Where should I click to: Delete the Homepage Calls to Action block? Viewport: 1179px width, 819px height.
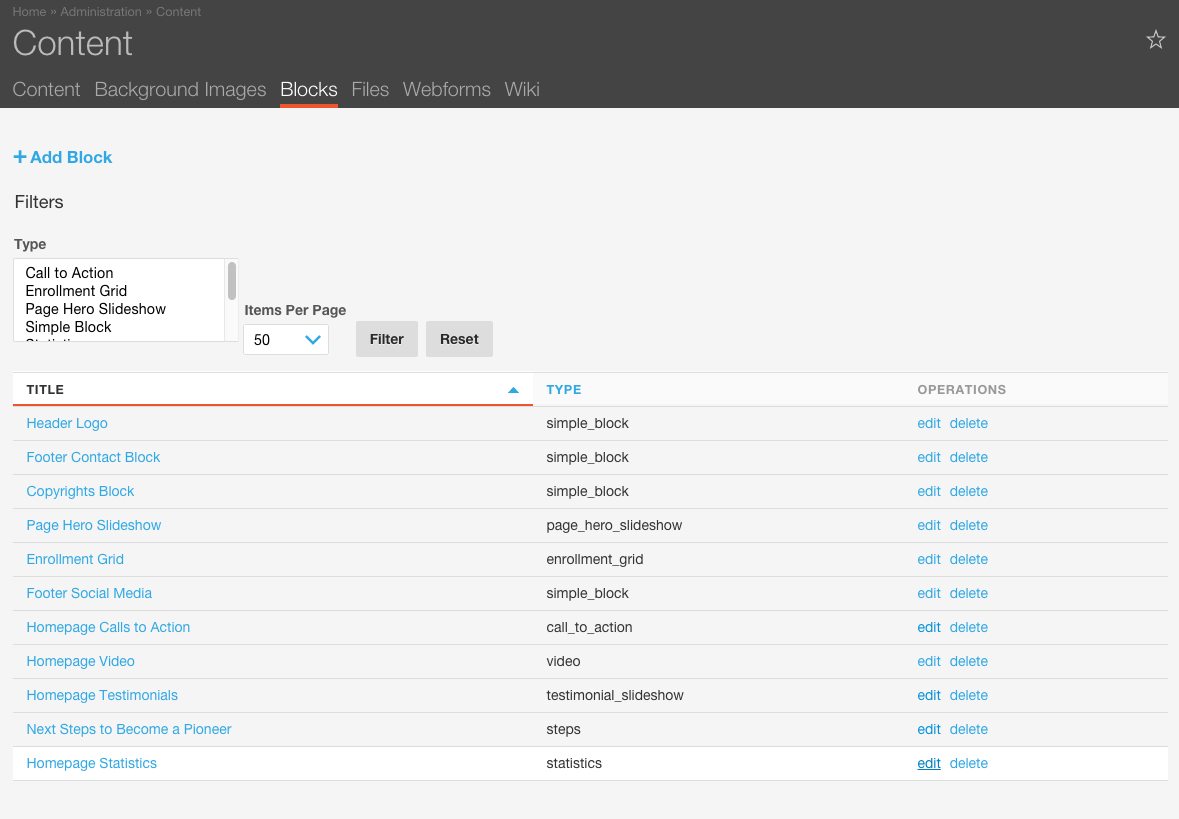pyautogui.click(x=968, y=627)
